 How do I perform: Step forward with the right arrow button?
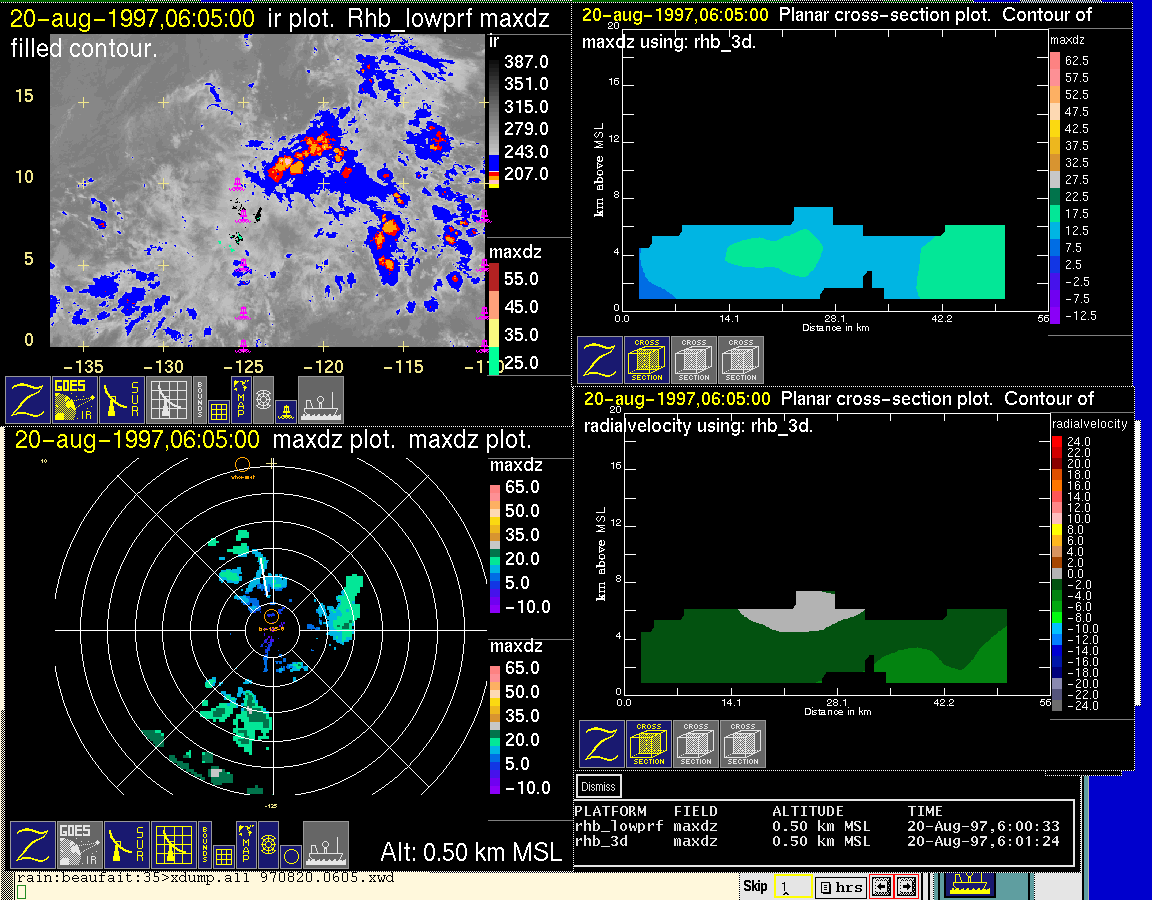(x=907, y=887)
